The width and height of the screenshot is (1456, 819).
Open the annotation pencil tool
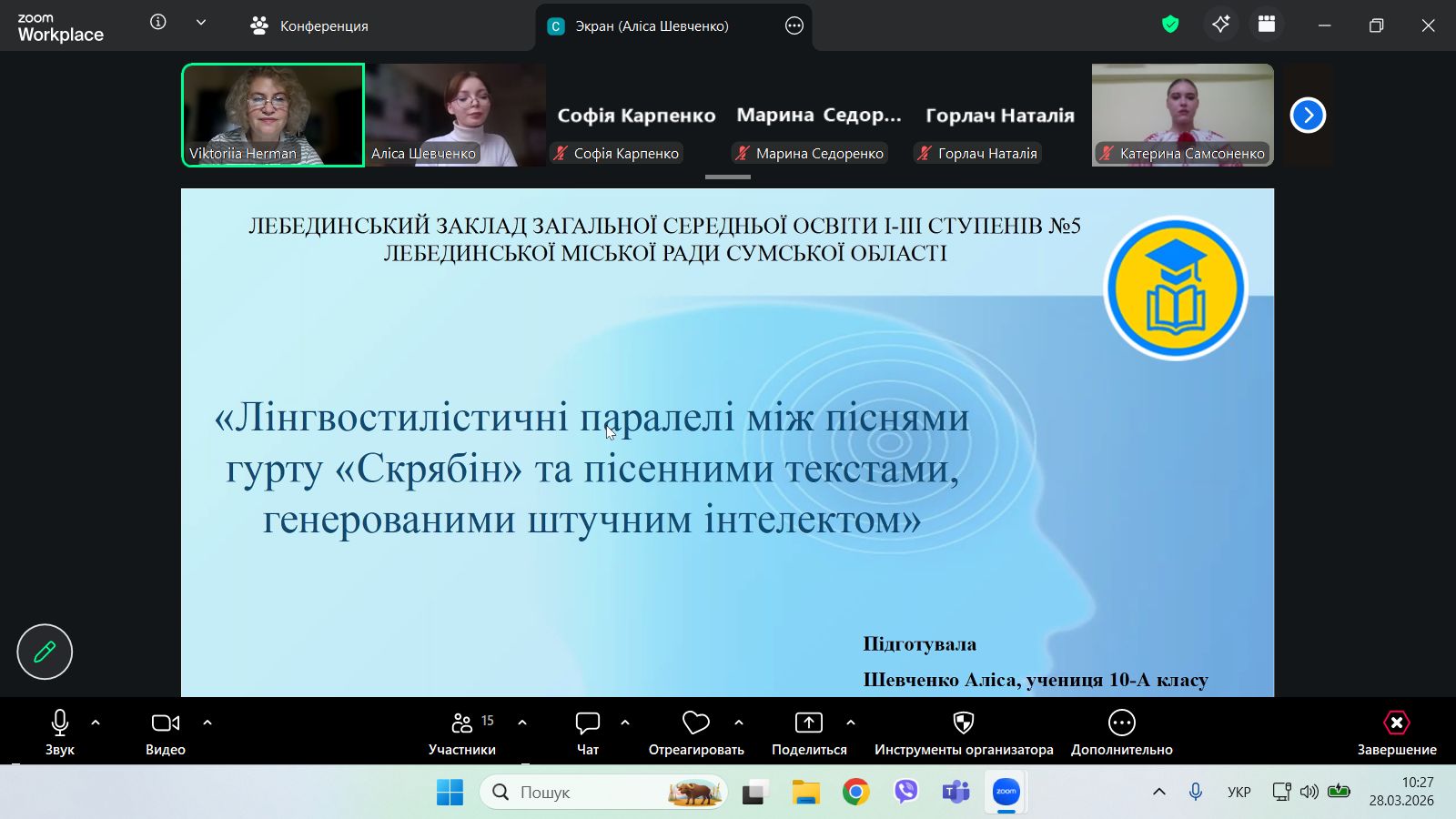(45, 652)
